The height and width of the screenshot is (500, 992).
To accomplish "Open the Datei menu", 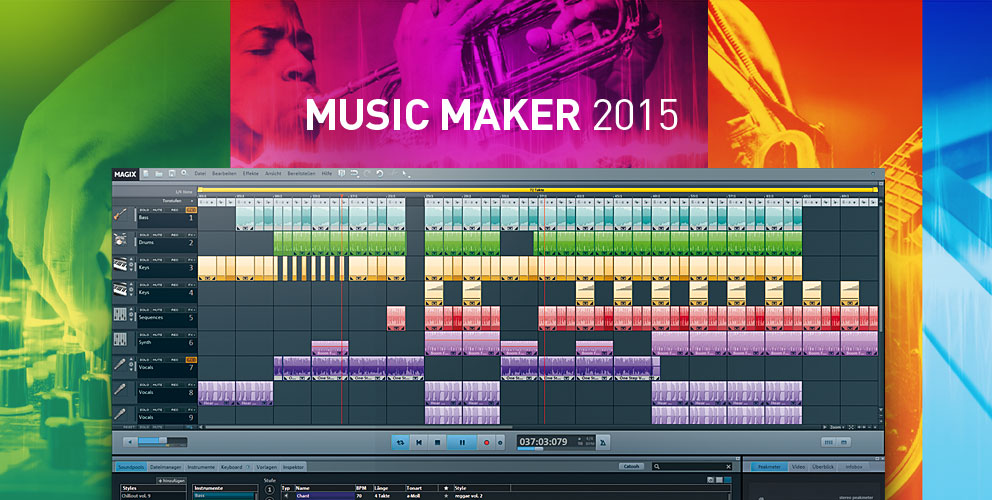I will (201, 173).
